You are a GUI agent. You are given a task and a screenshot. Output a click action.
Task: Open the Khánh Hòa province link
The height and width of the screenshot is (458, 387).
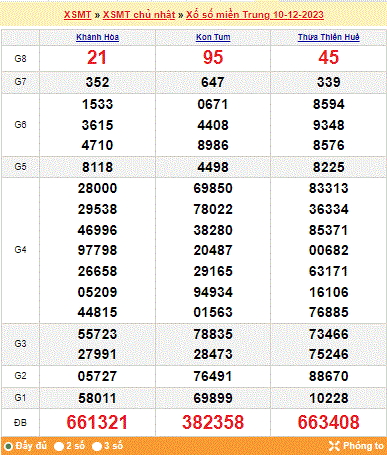pyautogui.click(x=97, y=37)
